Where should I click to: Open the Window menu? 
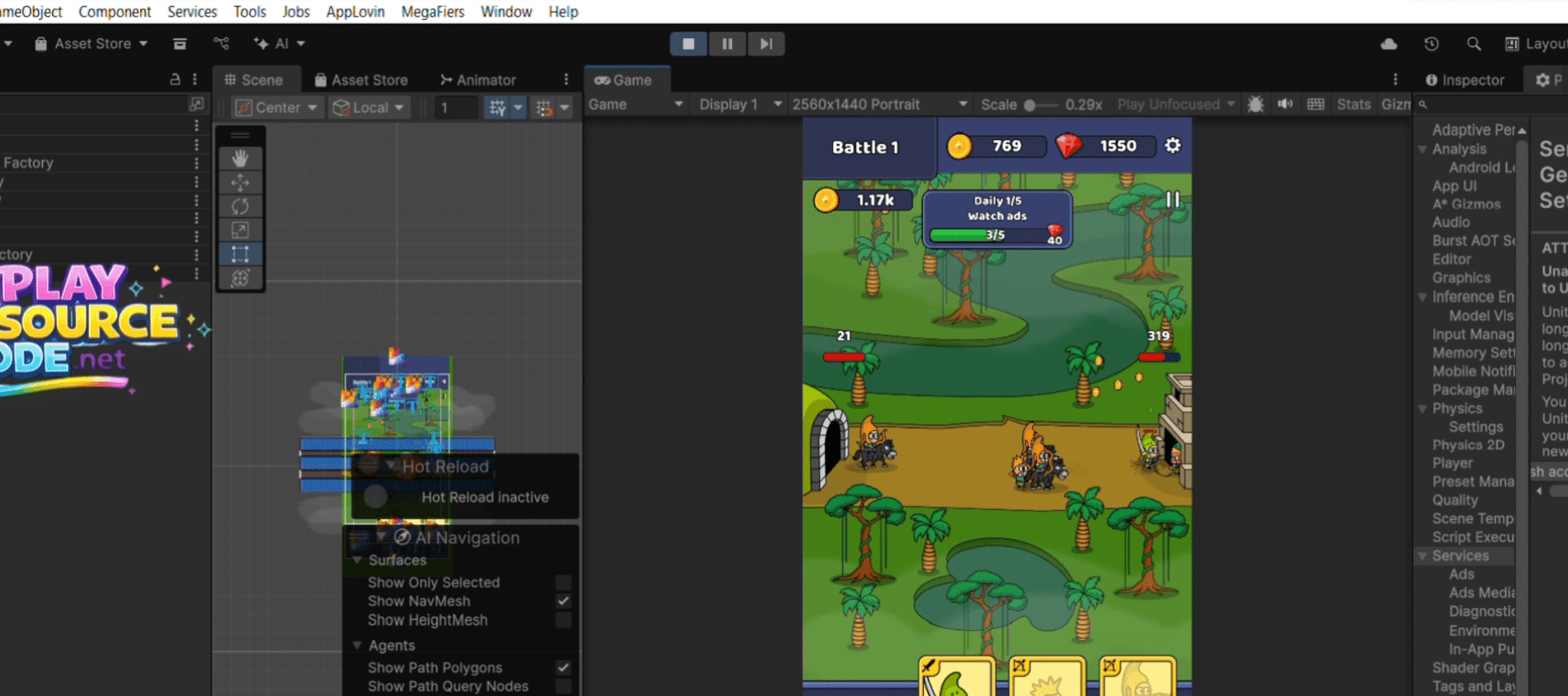[x=506, y=11]
